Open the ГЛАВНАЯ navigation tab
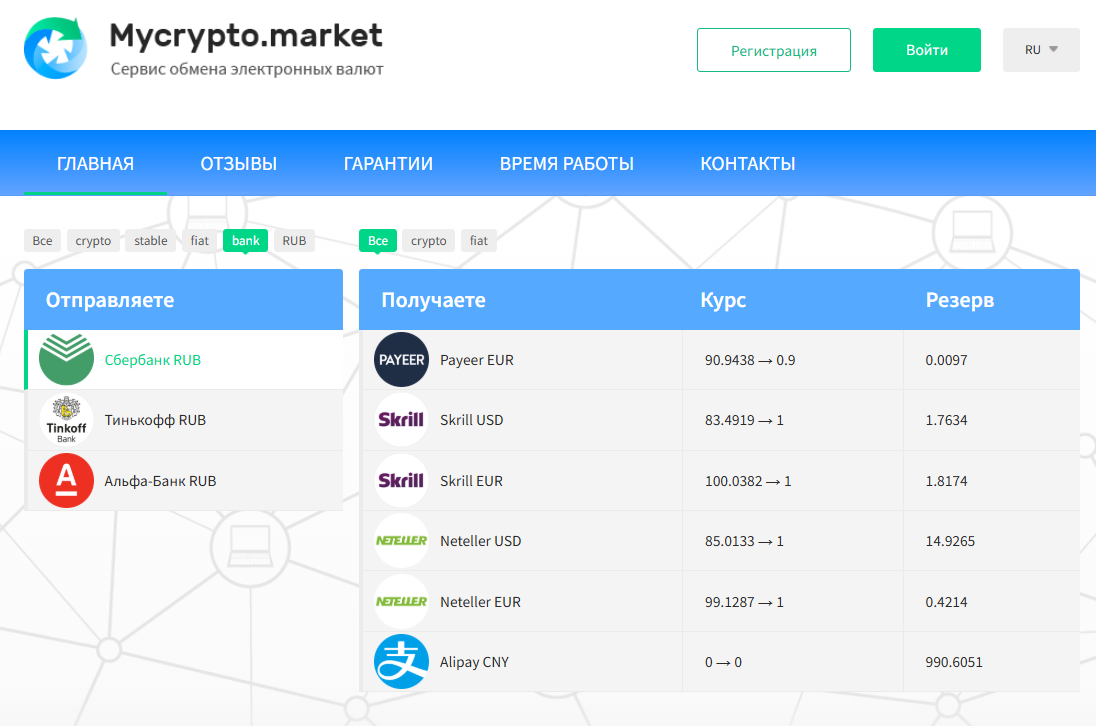 95,164
